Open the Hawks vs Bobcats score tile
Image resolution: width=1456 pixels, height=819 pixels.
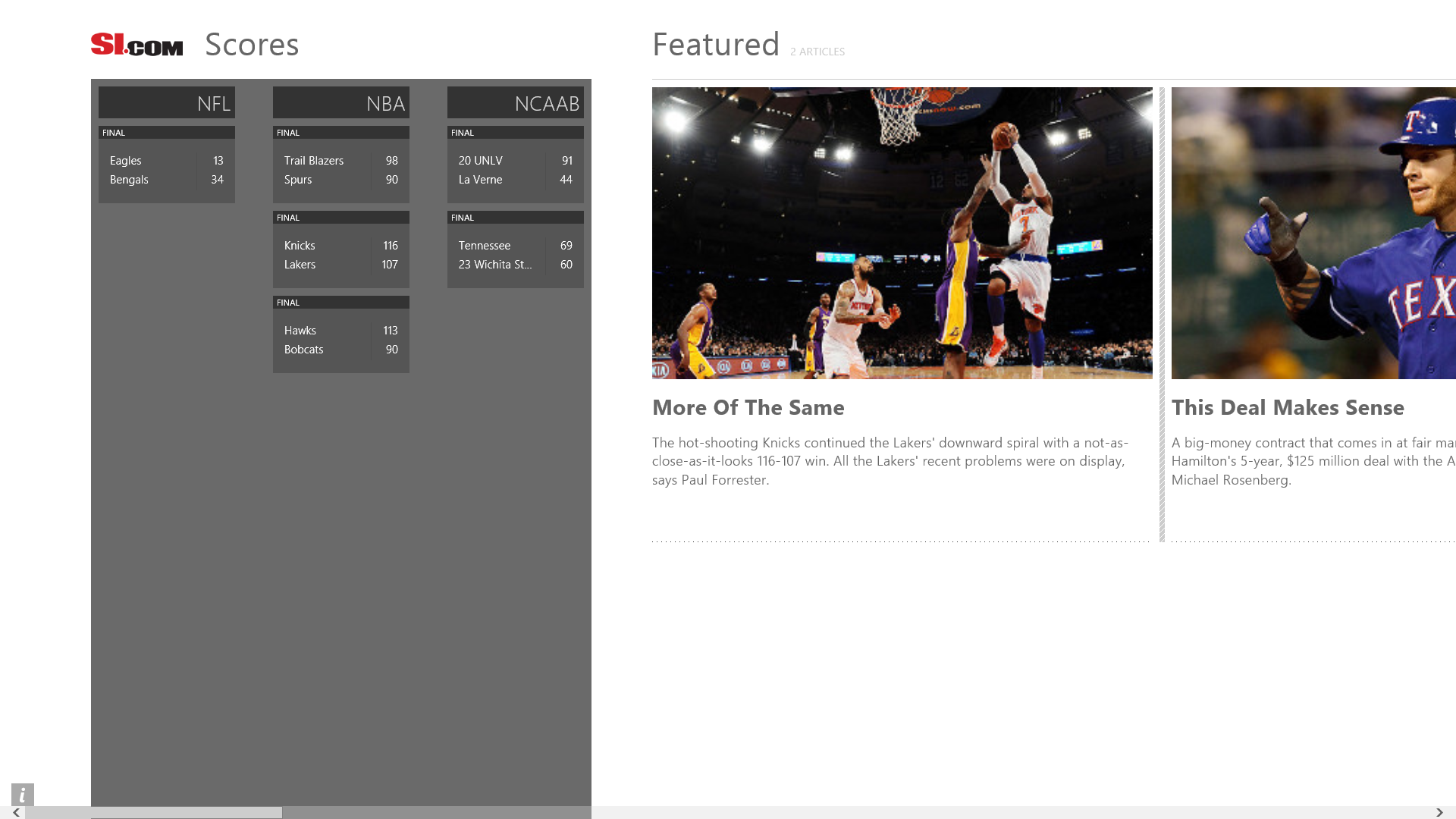point(340,338)
